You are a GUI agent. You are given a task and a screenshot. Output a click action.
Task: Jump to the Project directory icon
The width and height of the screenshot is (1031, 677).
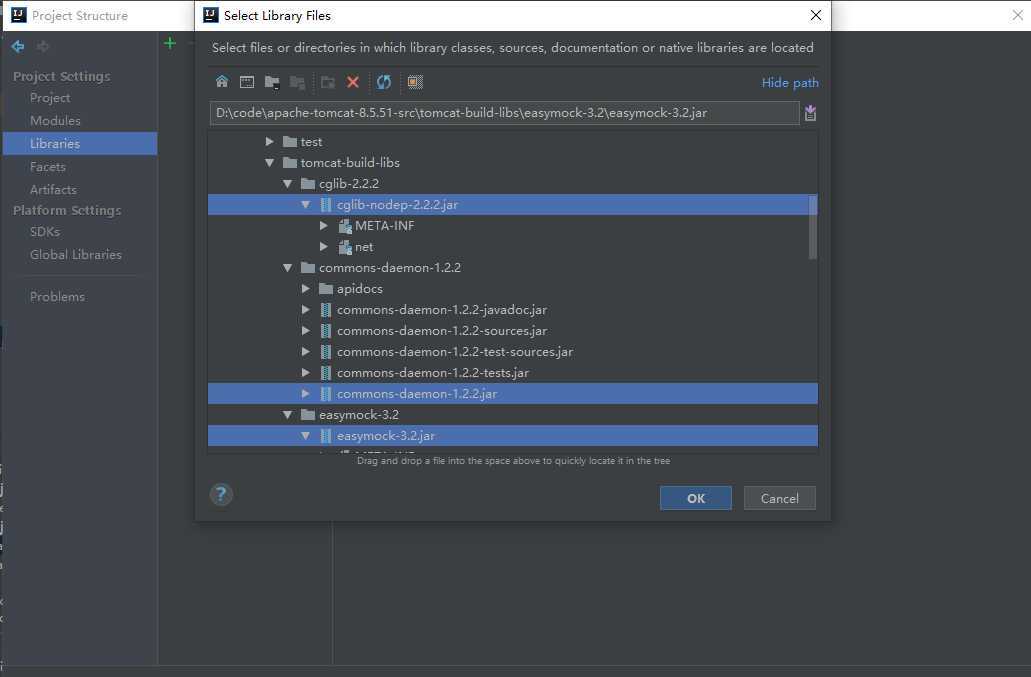(x=272, y=82)
